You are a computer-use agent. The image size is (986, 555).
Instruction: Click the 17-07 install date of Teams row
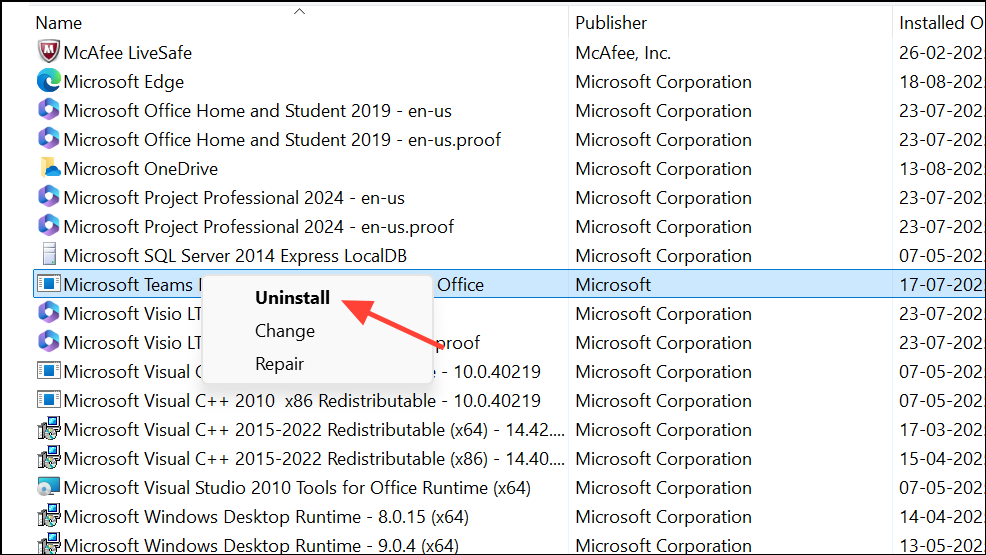(941, 285)
